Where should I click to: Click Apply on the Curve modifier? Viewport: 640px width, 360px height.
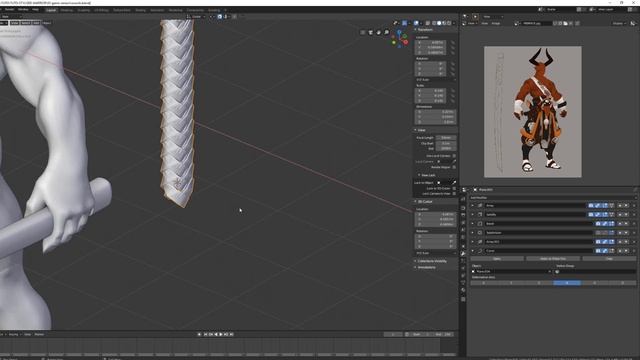[497, 259]
